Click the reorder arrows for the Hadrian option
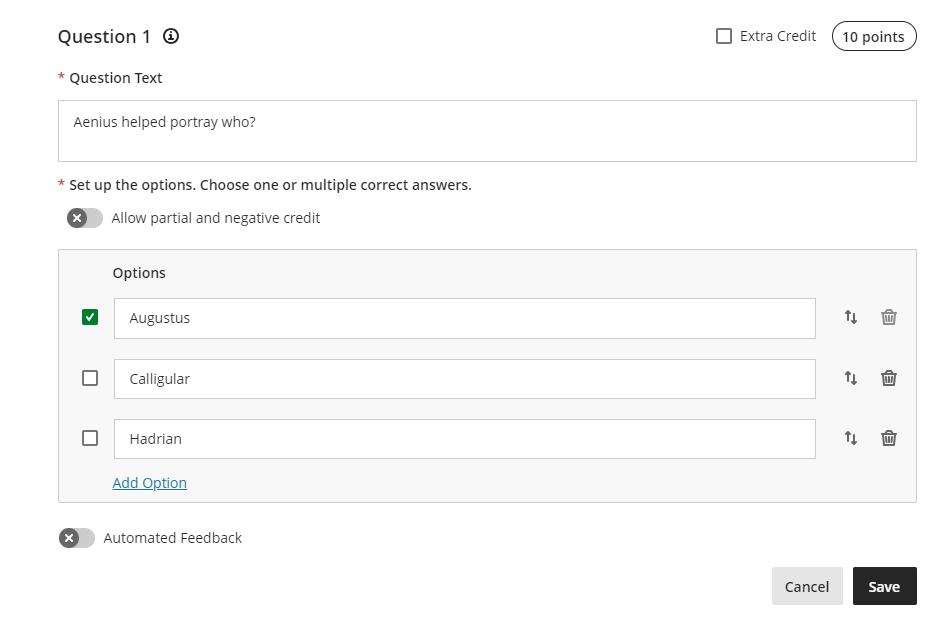 point(851,438)
